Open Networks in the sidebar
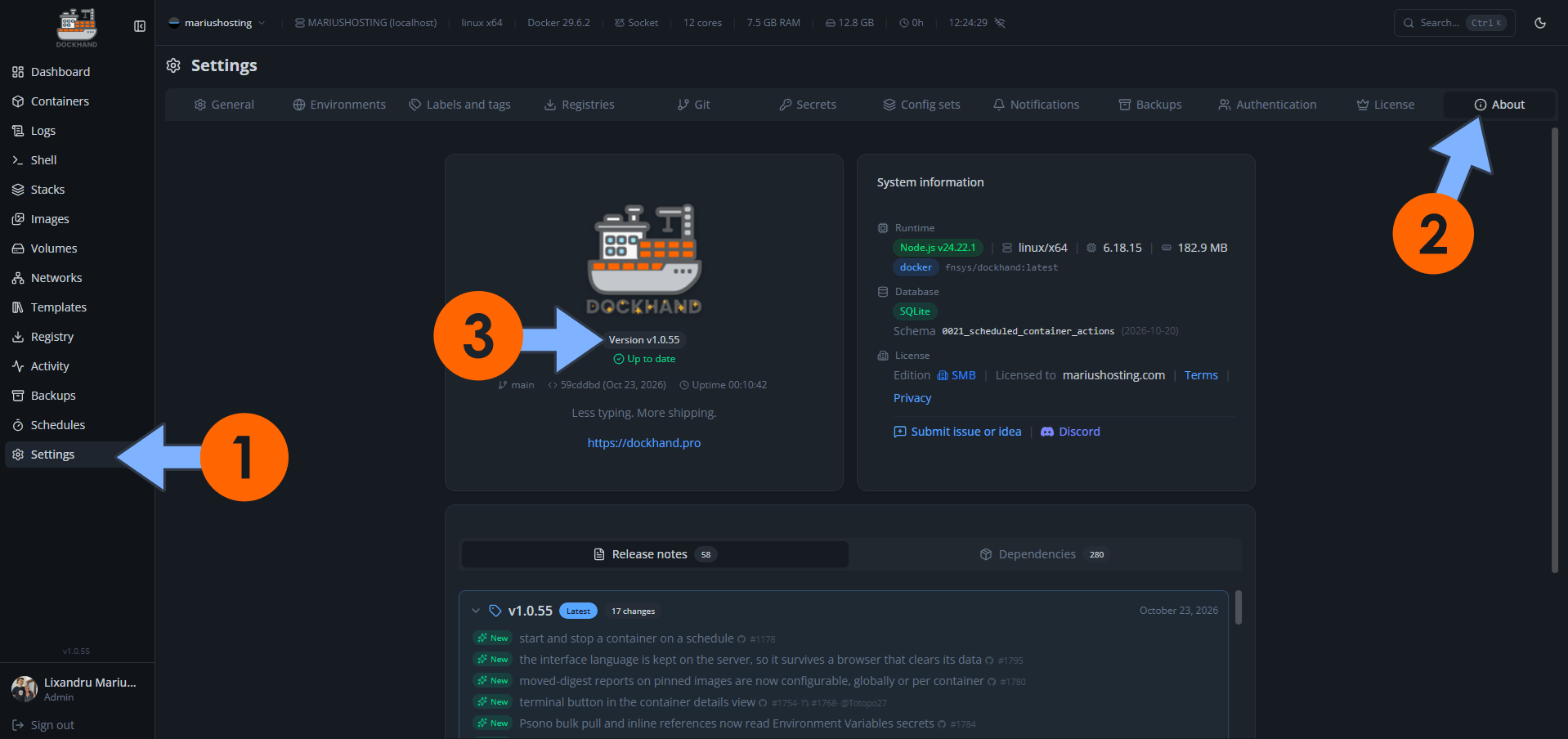 (x=78, y=278)
